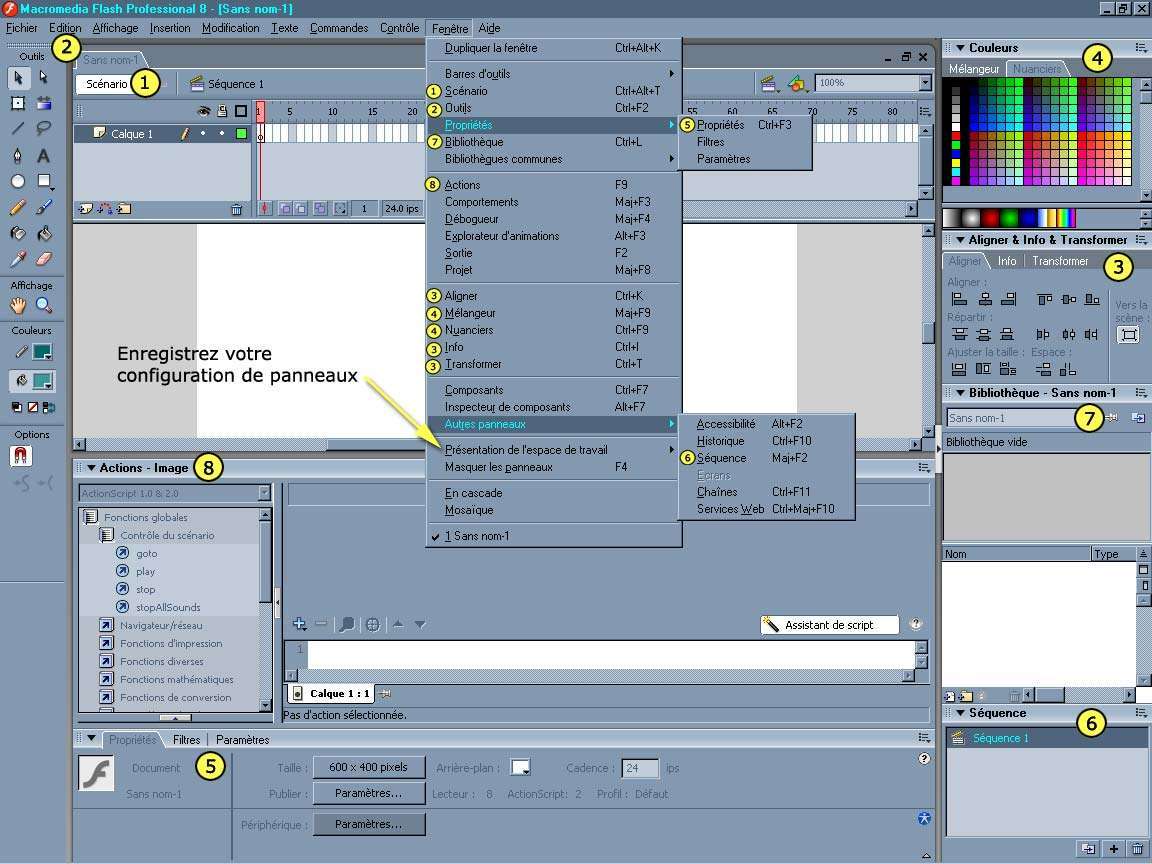Screen dimensions: 1152x864
Task: Click the Cadence frame rate field
Action: pos(640,768)
